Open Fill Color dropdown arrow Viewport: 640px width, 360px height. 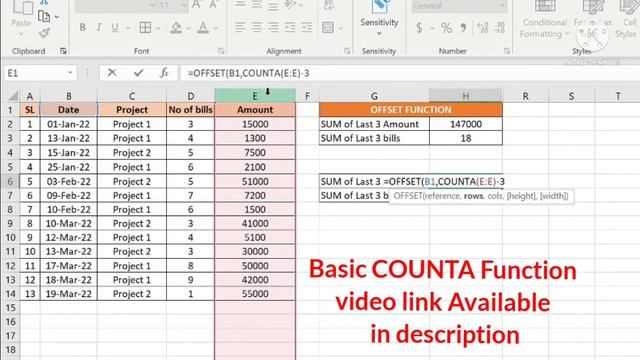(189, 28)
